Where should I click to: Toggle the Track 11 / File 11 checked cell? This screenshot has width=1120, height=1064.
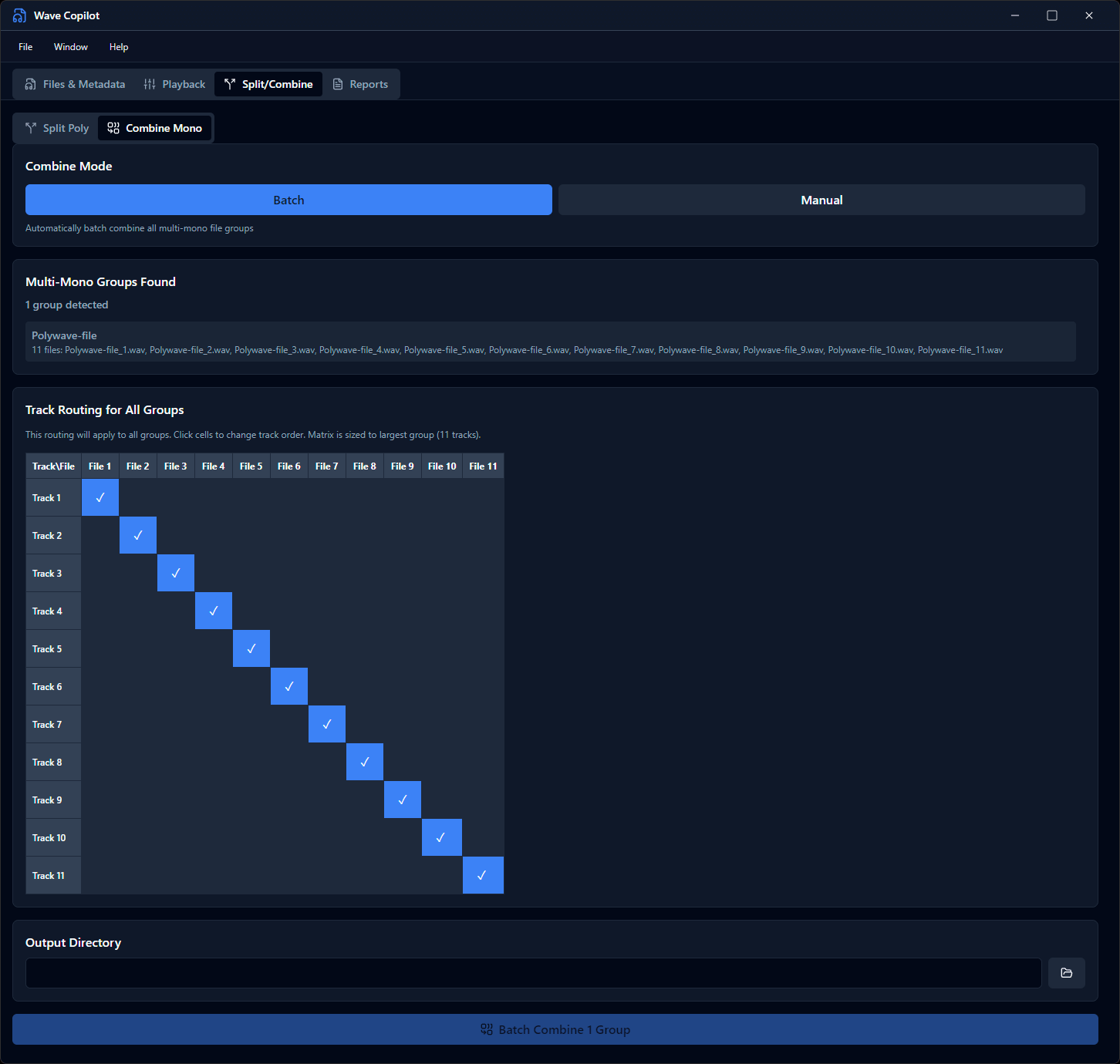(483, 875)
